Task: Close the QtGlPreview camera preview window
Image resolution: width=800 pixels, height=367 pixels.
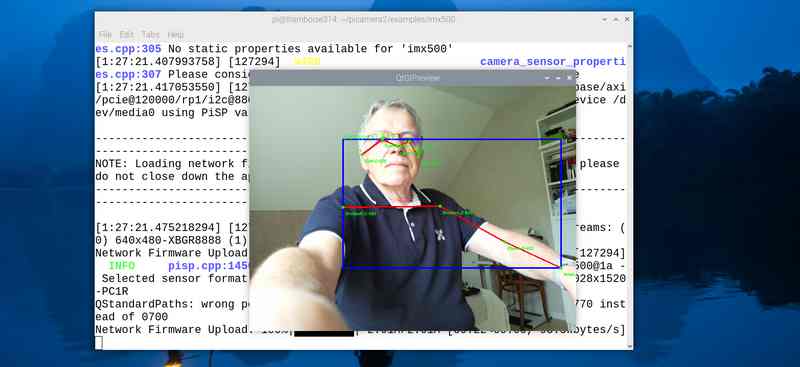Action: click(x=568, y=78)
